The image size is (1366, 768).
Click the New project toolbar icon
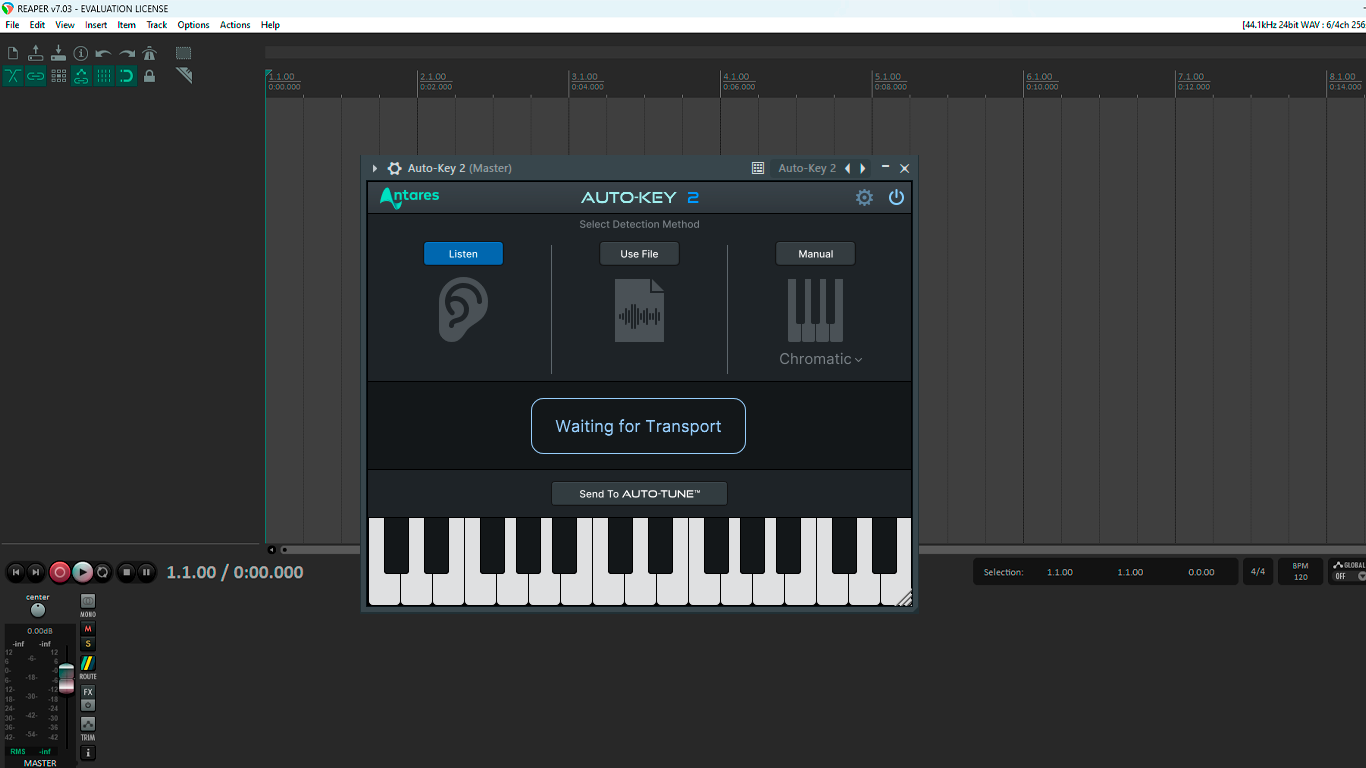(x=13, y=53)
